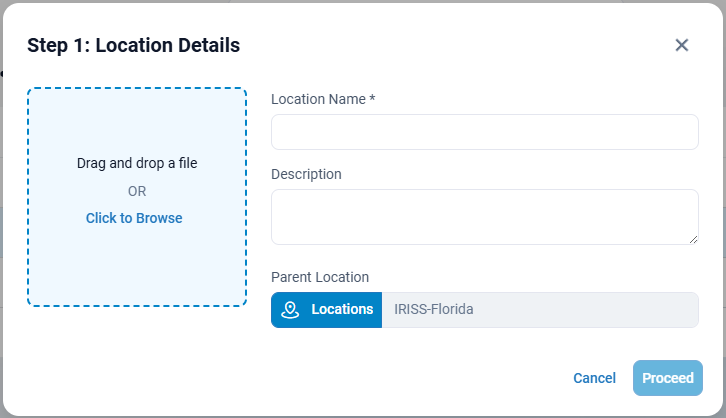Click the location pin icon
Viewport: 726px width, 418px height.
point(290,310)
